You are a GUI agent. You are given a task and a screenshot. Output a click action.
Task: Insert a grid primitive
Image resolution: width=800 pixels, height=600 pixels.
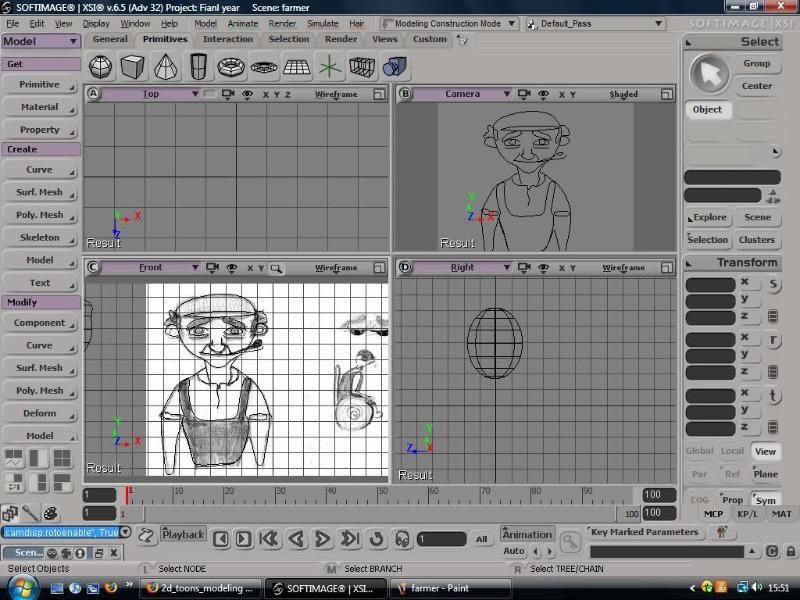coord(296,67)
